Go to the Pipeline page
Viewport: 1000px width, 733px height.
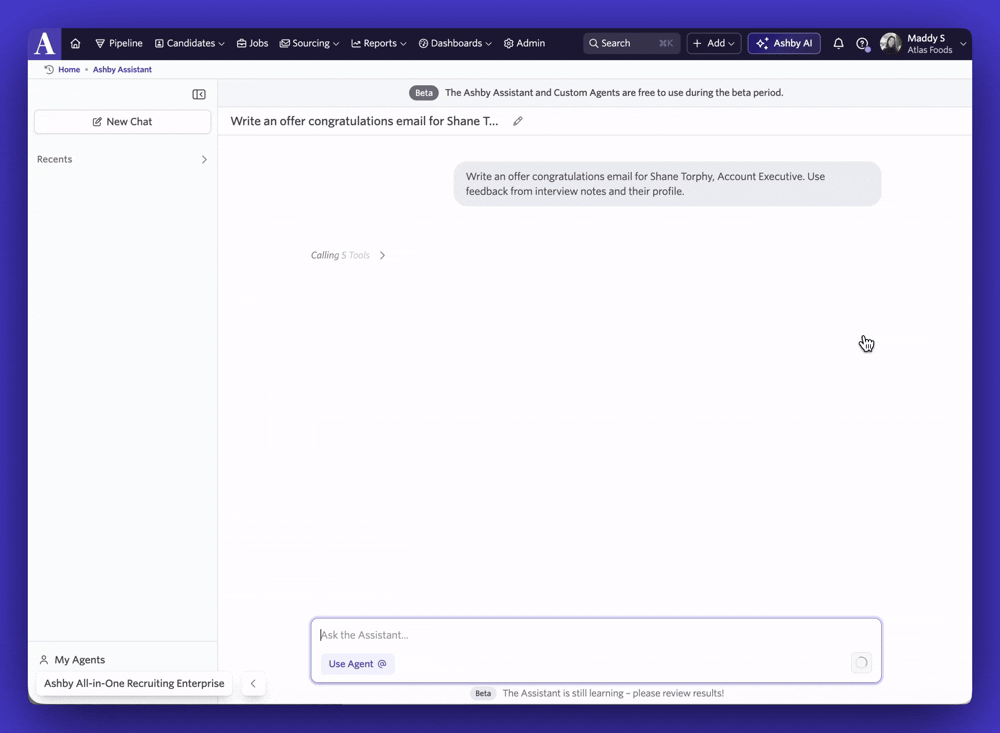coord(119,43)
